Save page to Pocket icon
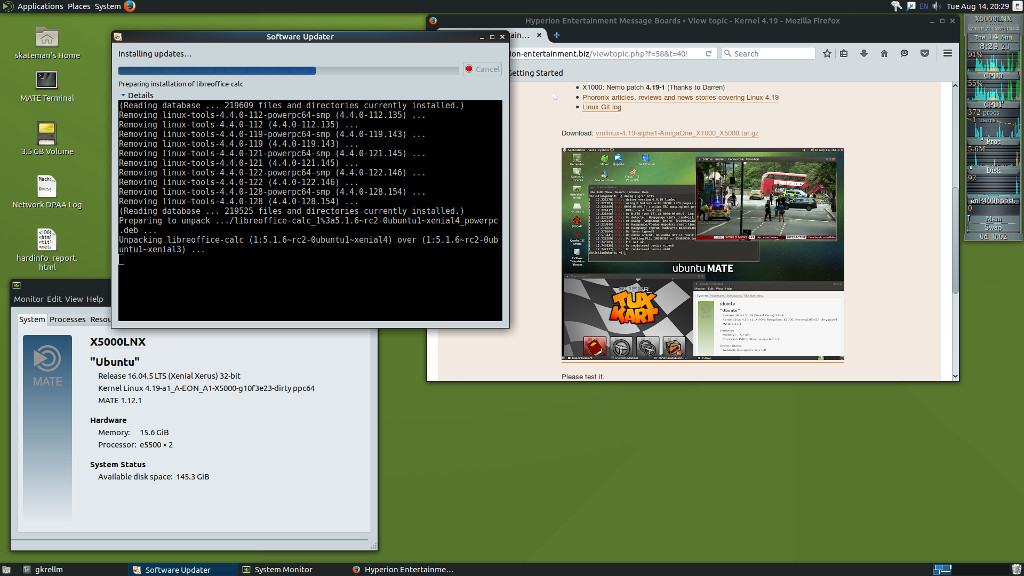The image size is (1024, 576). coord(924,54)
